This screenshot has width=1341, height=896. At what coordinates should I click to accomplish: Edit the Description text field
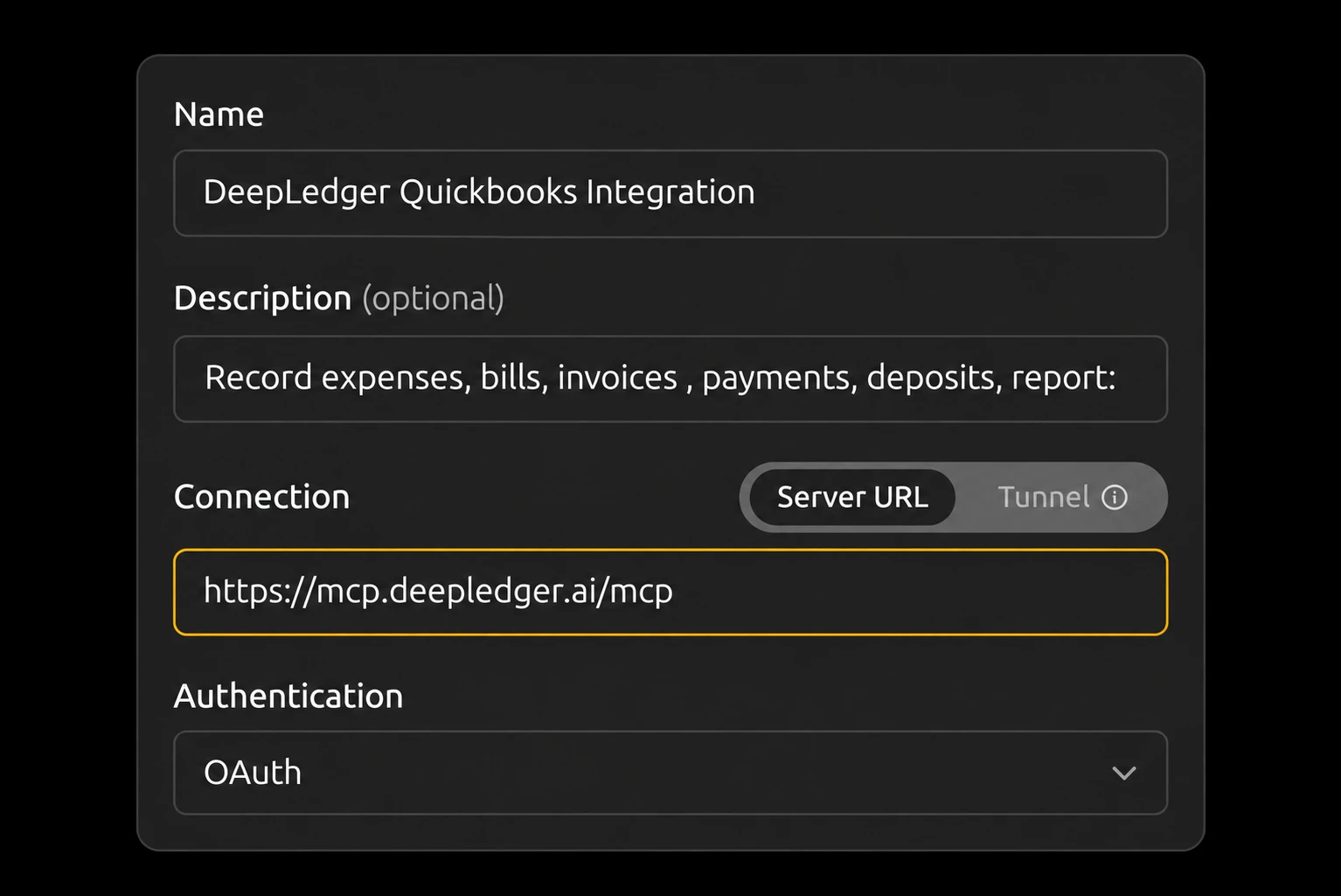click(670, 379)
